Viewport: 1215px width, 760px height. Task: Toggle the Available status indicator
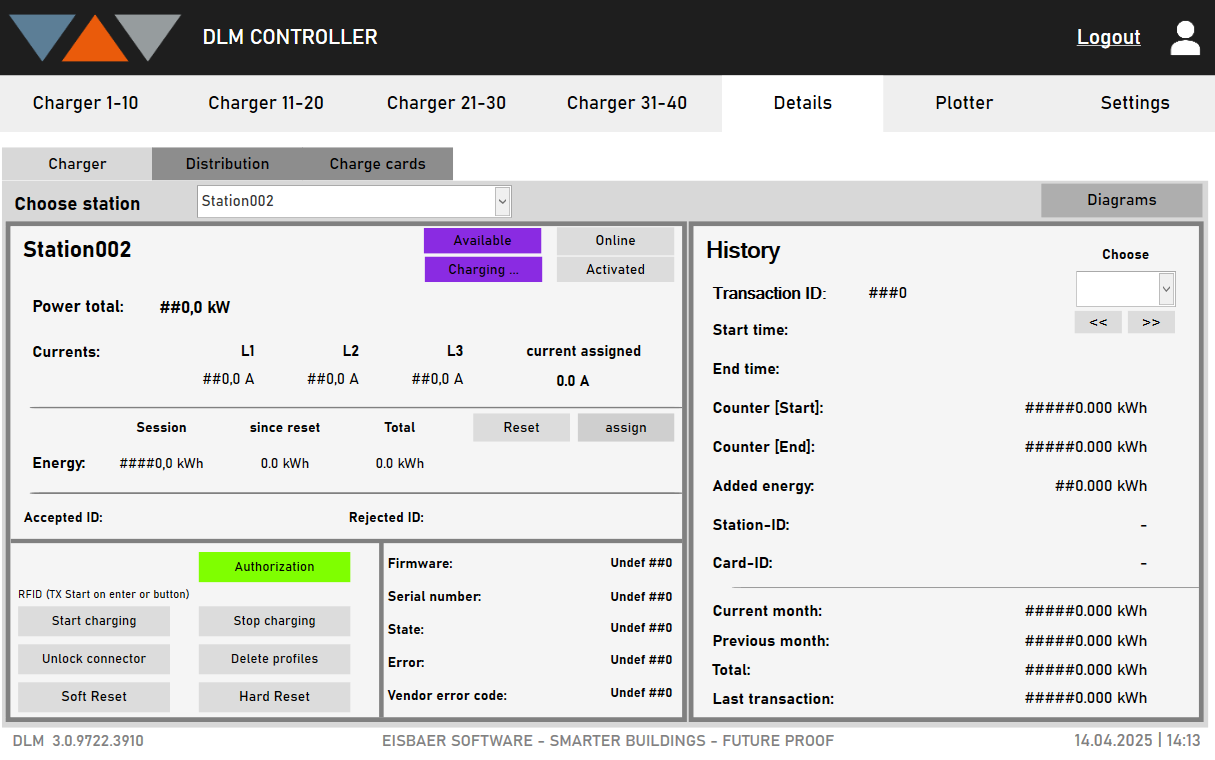coord(482,240)
